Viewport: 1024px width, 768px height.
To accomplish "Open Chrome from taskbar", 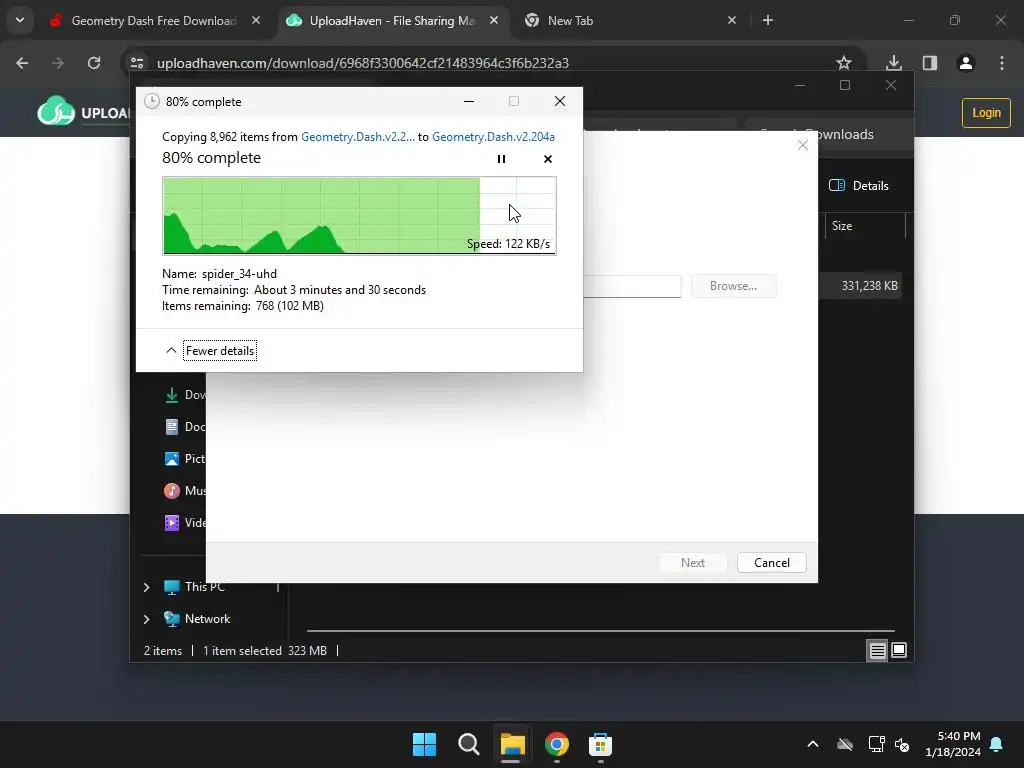I will 556,744.
